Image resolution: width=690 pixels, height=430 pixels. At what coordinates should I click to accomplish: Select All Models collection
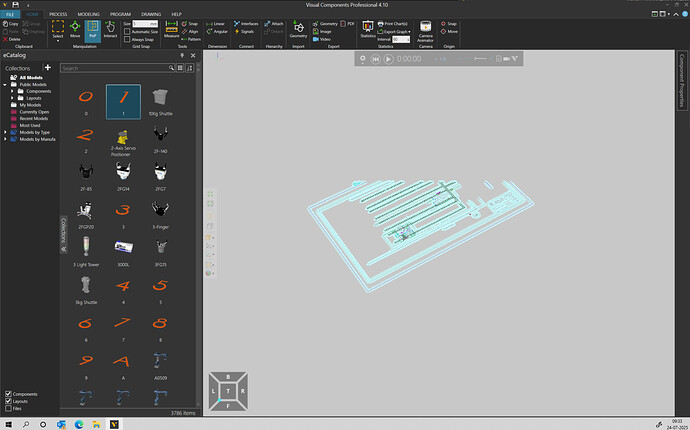[31, 77]
